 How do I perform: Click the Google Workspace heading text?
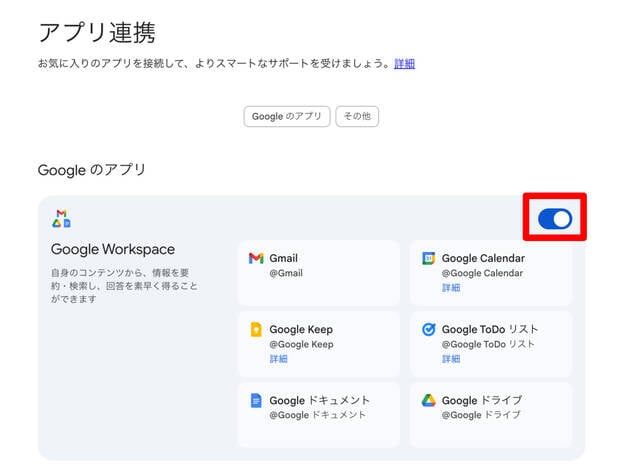click(113, 249)
